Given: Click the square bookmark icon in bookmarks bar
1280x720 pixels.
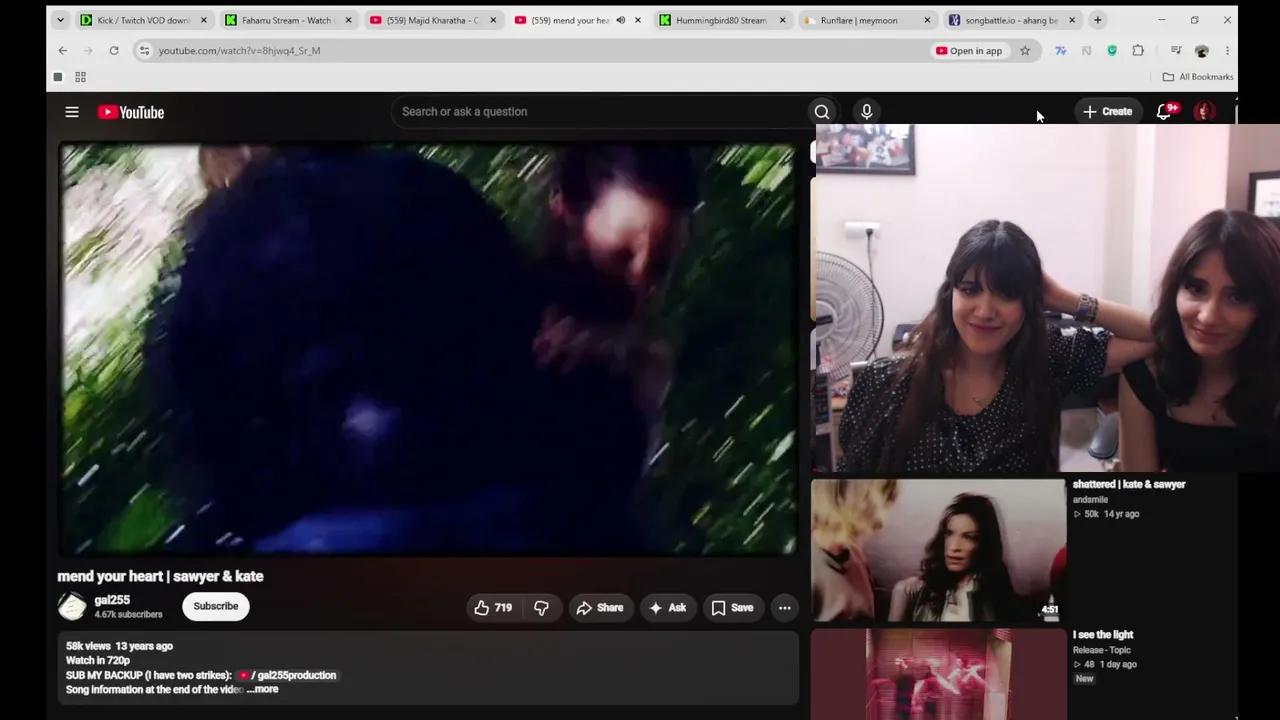Looking at the screenshot, I should [x=58, y=77].
